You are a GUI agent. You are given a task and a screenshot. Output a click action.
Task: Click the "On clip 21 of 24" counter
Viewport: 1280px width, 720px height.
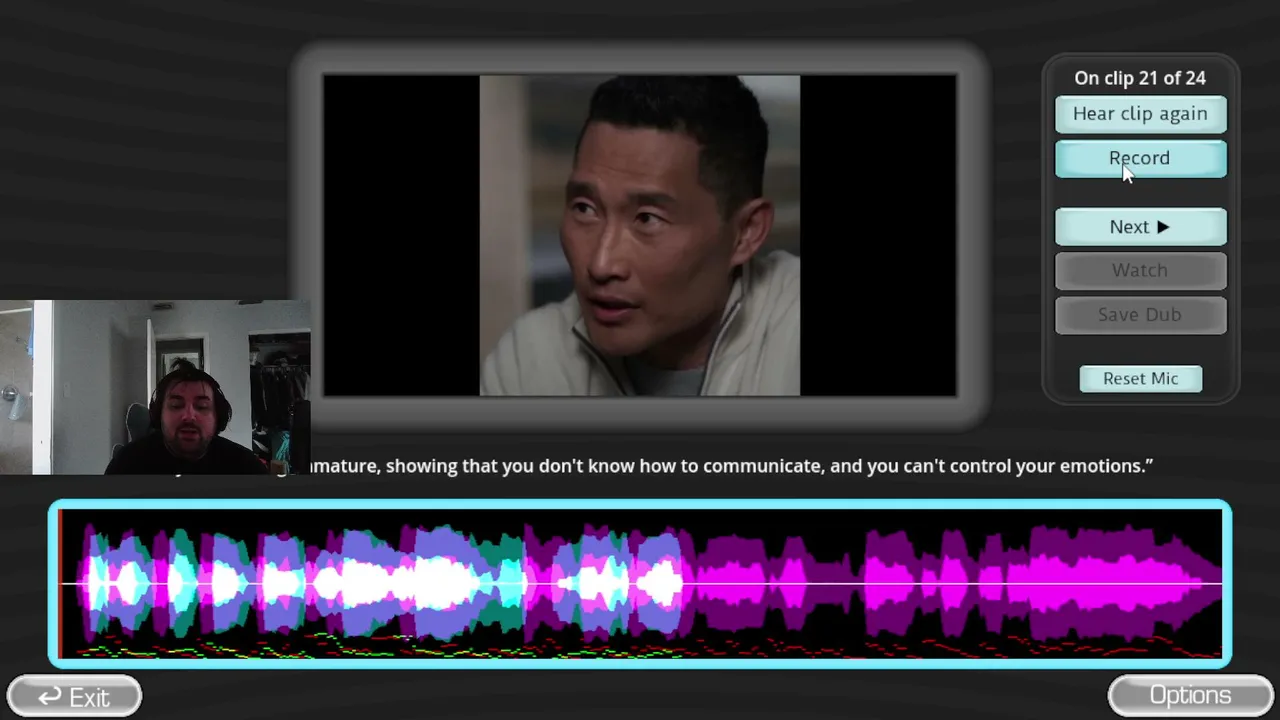tap(1140, 78)
